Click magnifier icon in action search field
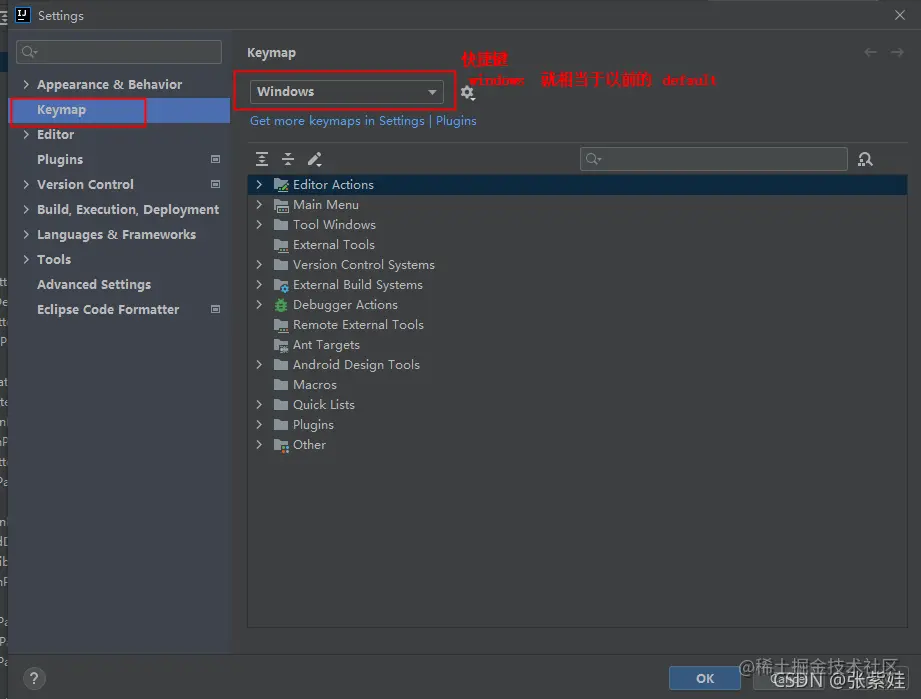Screen dimensions: 921x699 click(x=593, y=159)
